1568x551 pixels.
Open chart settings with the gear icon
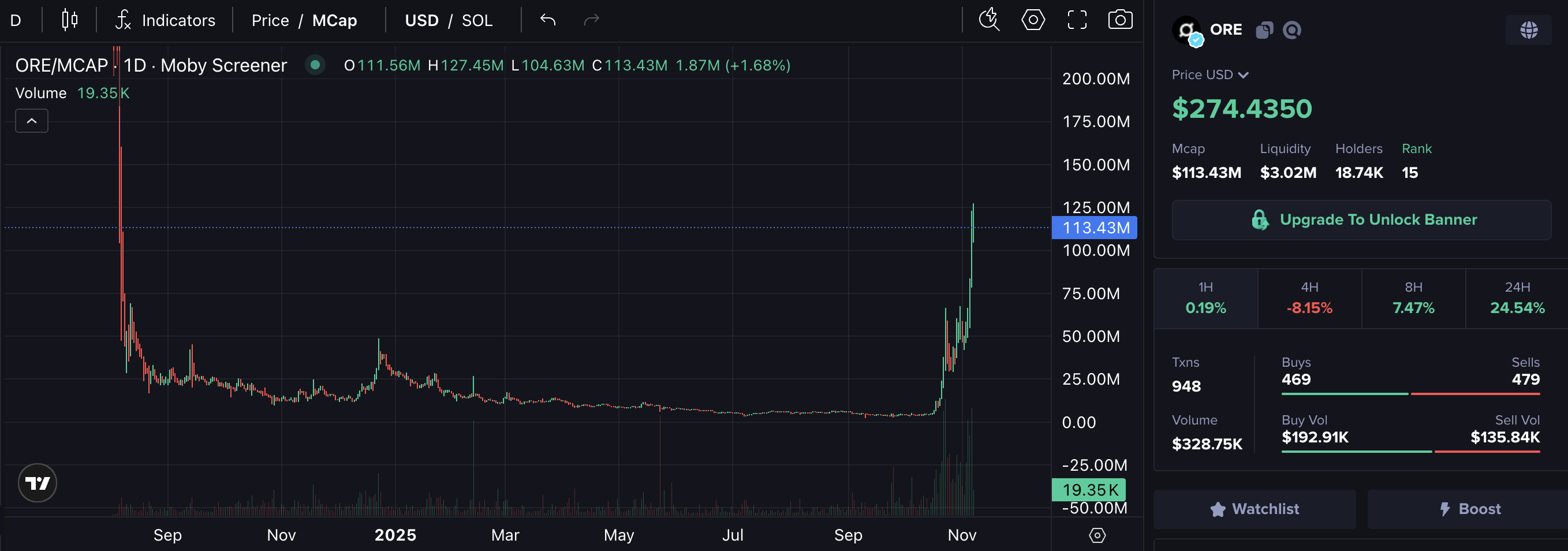[x=1032, y=20]
